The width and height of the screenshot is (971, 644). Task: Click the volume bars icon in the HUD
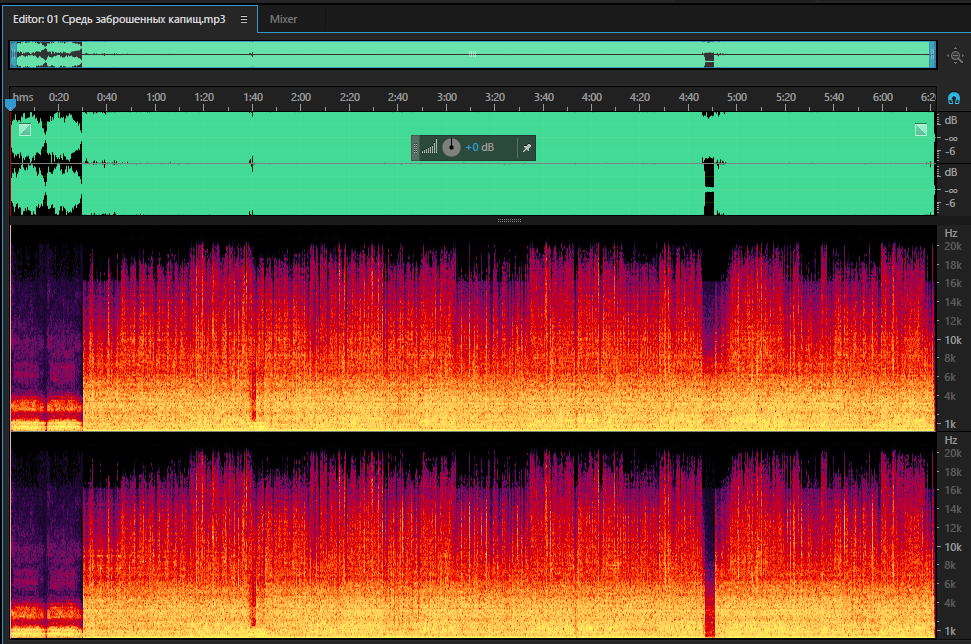(x=430, y=147)
